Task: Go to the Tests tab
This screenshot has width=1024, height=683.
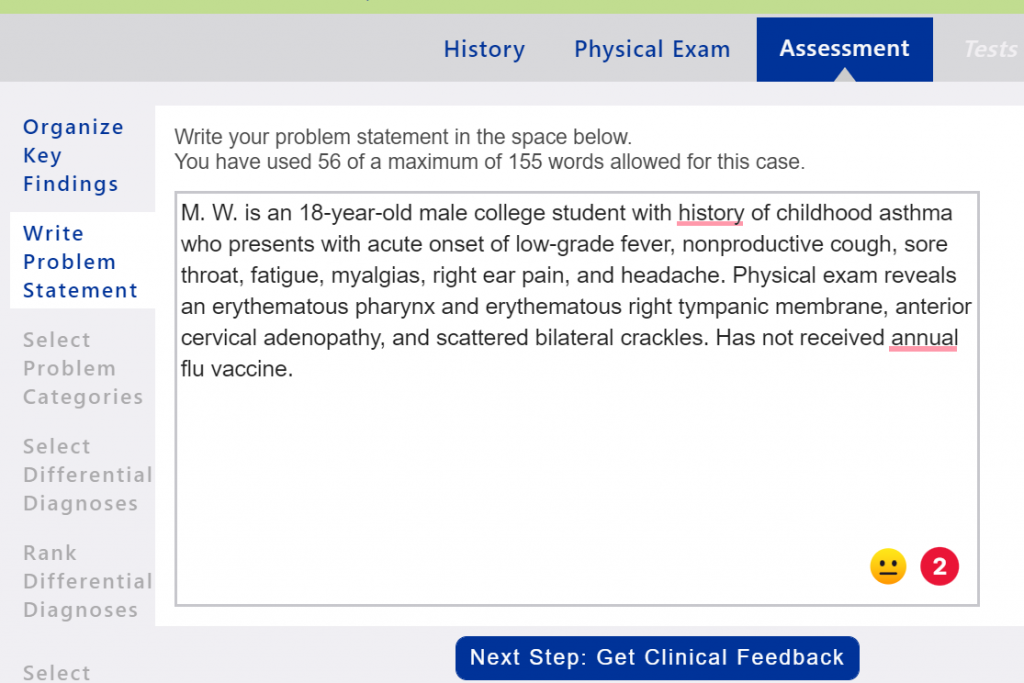Action: pyautogui.click(x=990, y=49)
